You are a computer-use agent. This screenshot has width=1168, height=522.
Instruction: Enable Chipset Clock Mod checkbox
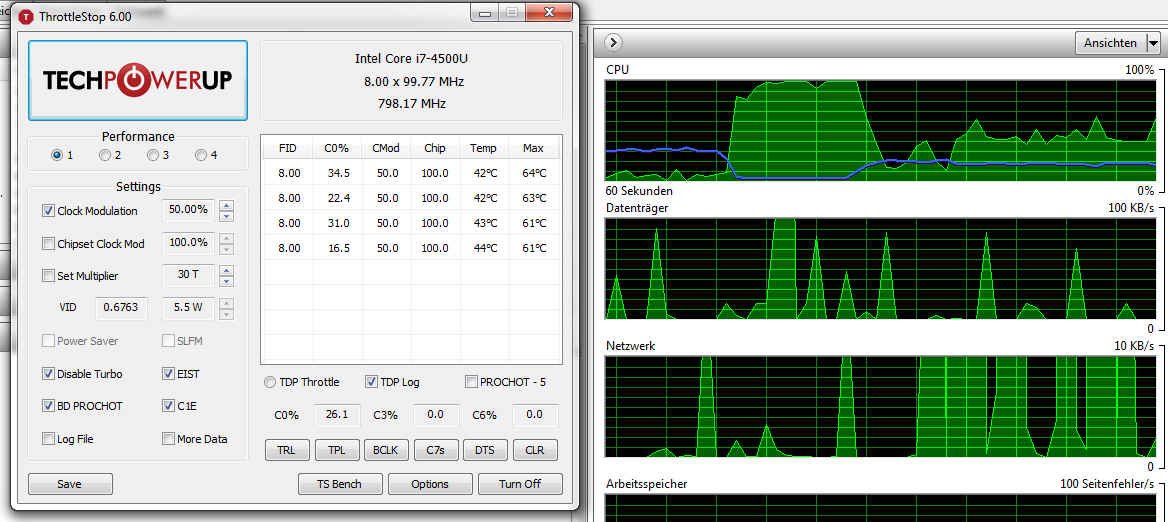click(48, 244)
